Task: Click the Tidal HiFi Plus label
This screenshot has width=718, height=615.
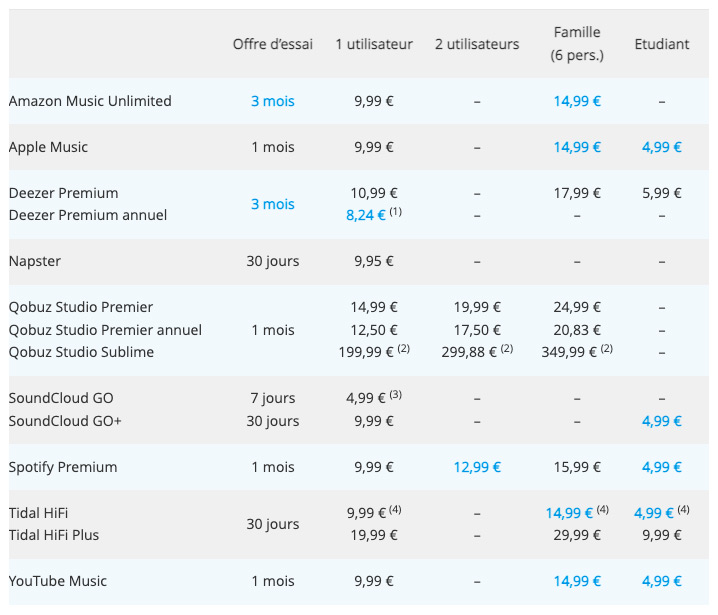Action: click(x=54, y=535)
